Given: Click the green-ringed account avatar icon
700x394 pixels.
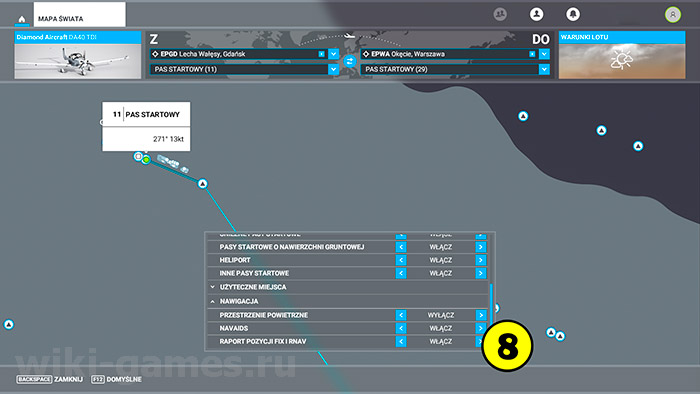Looking at the screenshot, I should (x=673, y=15).
